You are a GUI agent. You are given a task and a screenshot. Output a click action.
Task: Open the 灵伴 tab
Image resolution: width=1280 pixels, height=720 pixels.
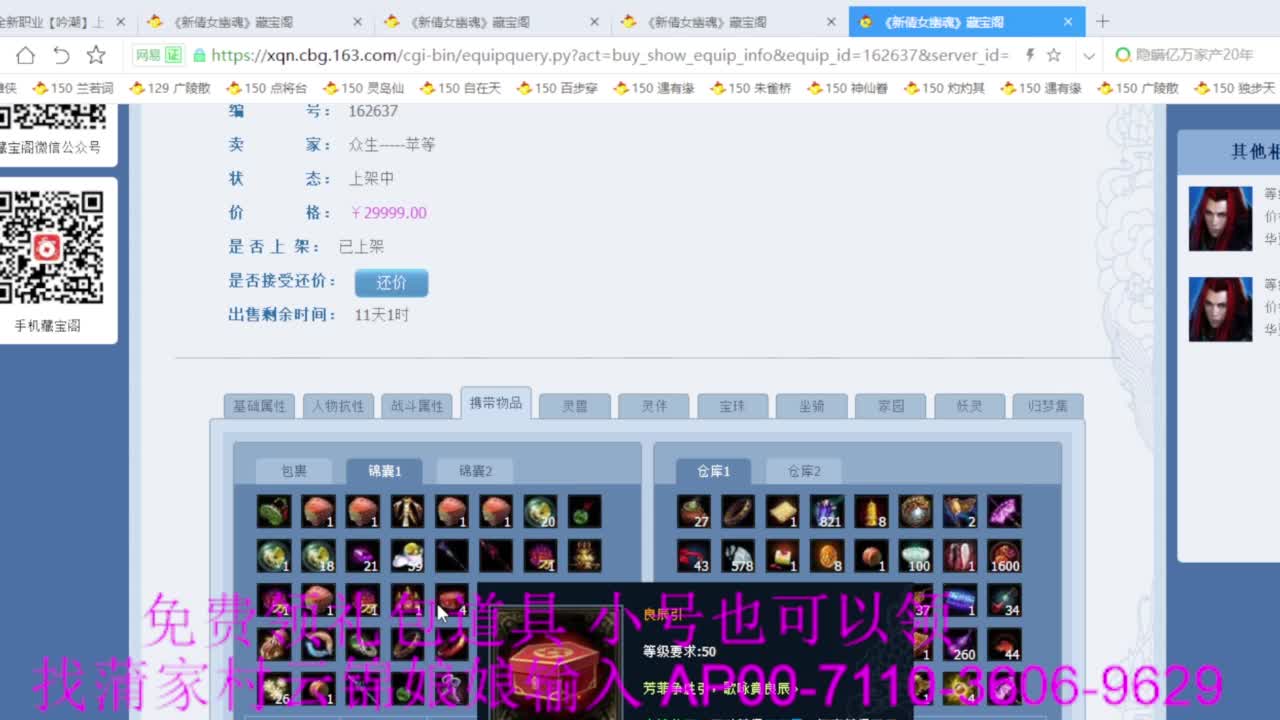654,406
